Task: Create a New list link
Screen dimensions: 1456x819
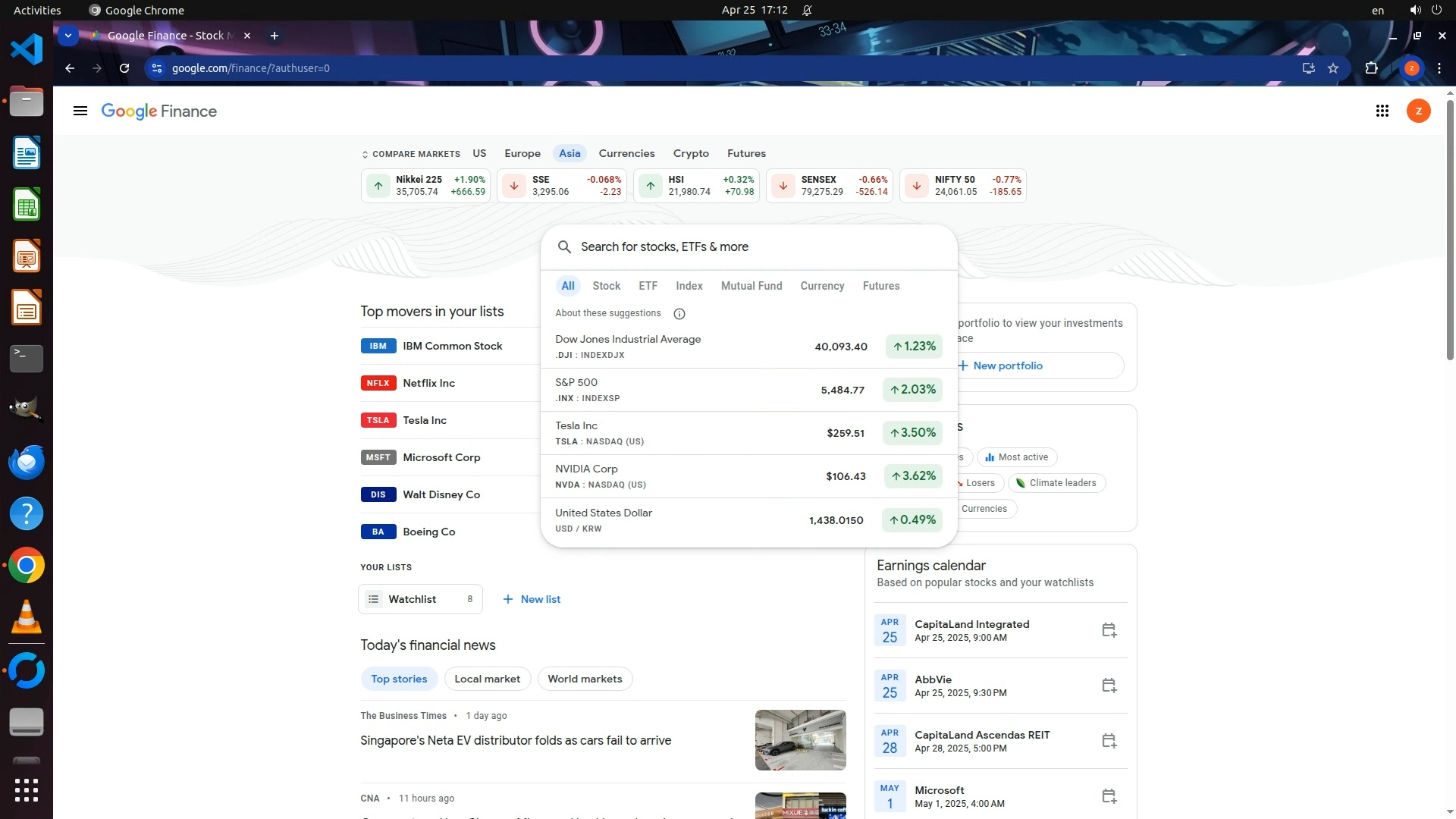Action: coord(532,599)
